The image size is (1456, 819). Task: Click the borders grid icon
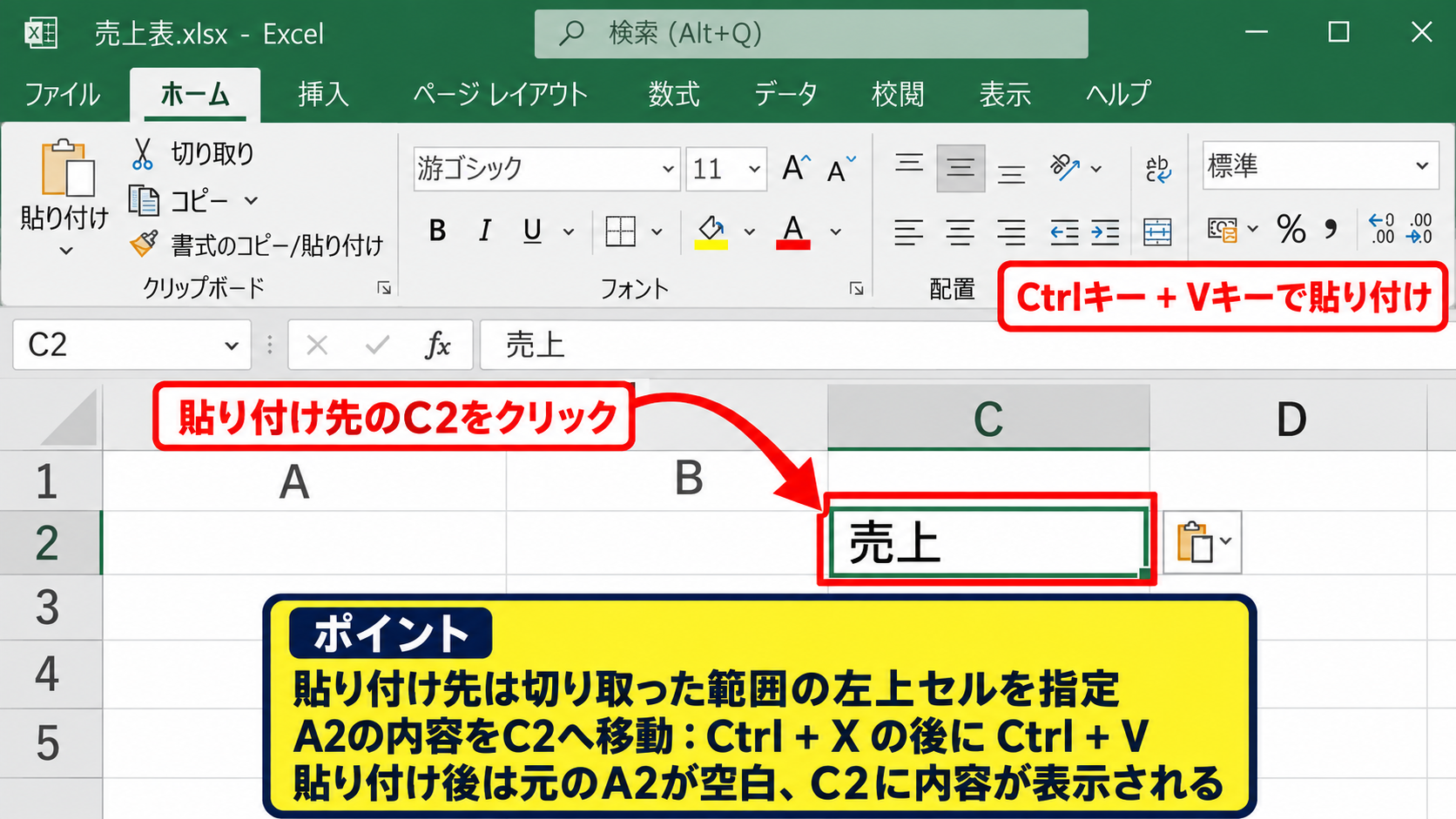(620, 232)
